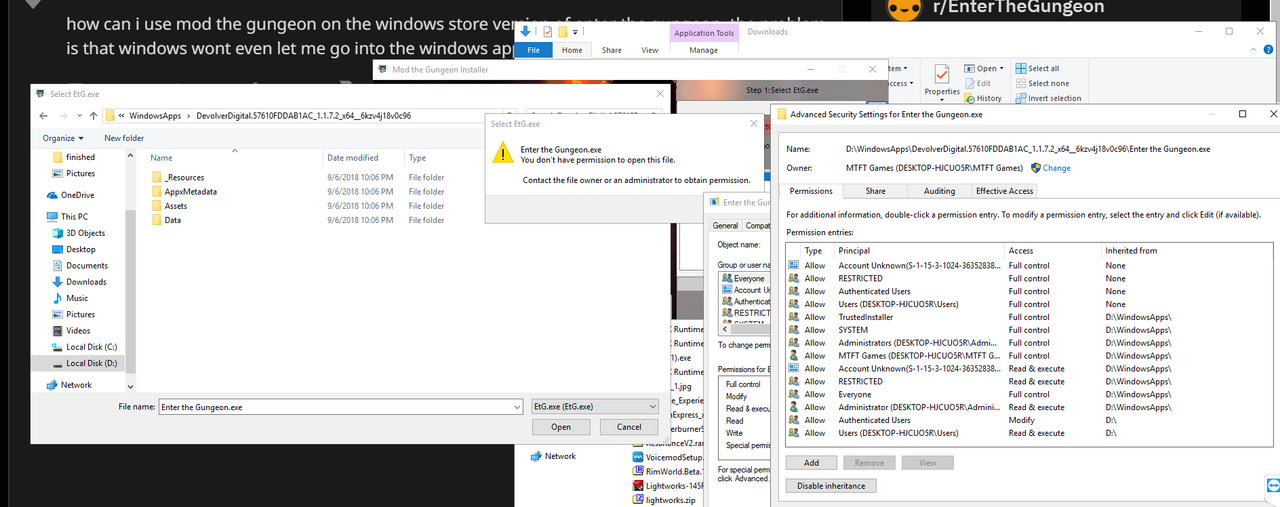Click New folder in the dialog toolbar
Image resolution: width=1280 pixels, height=507 pixels.
click(124, 138)
